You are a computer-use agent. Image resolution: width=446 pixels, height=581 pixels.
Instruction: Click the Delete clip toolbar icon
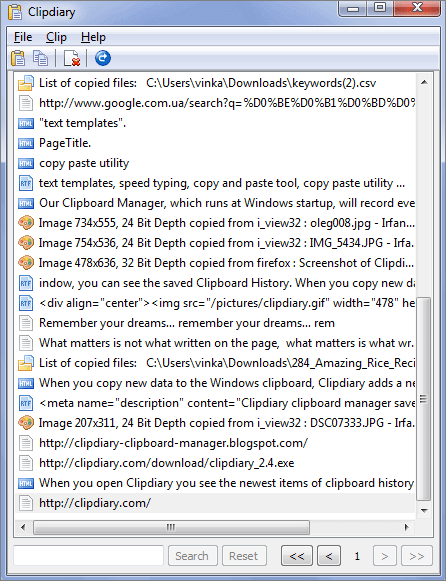coord(72,58)
